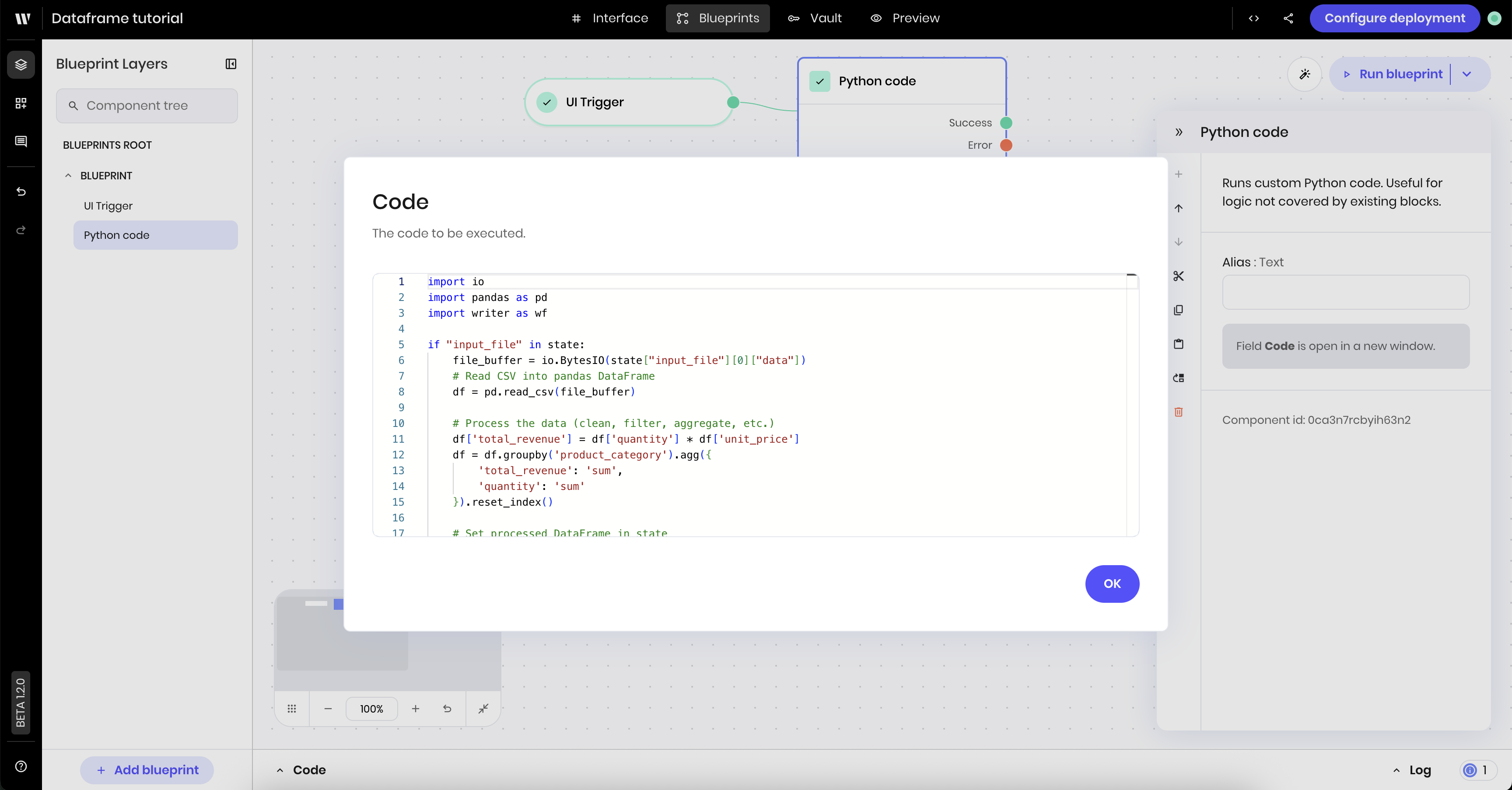This screenshot has height=790, width=1512.
Task: Click the Error output connector dot
Action: coord(1006,145)
